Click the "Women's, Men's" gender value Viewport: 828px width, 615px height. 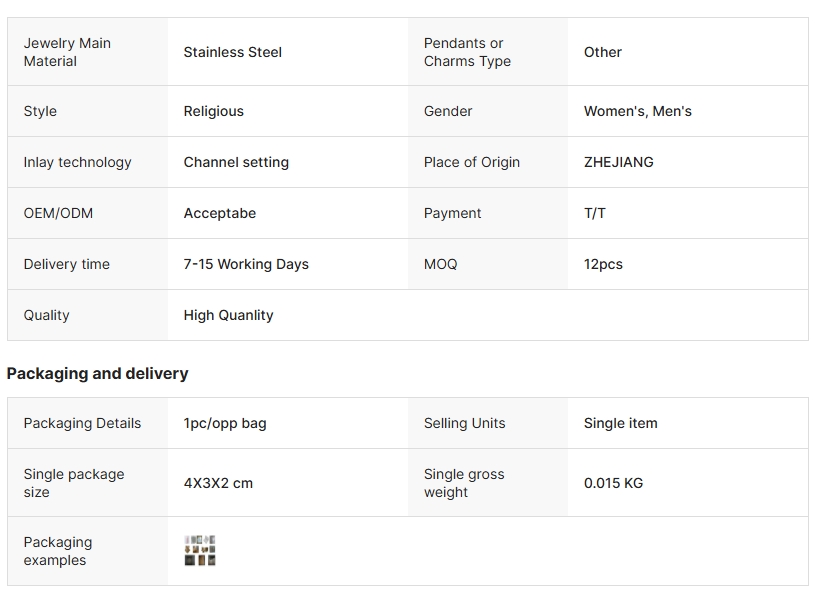[637, 111]
